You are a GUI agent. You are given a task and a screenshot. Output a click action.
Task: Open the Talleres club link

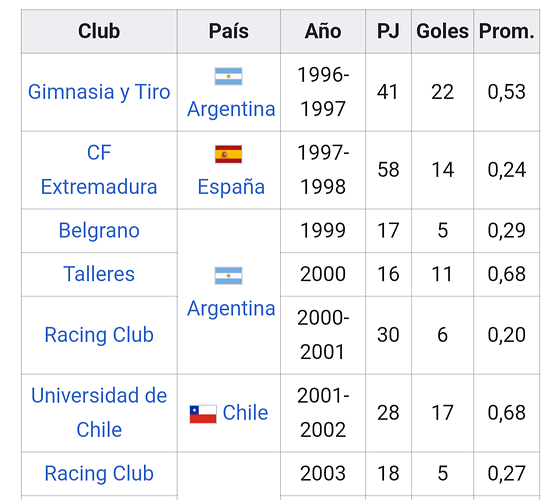[x=99, y=274]
